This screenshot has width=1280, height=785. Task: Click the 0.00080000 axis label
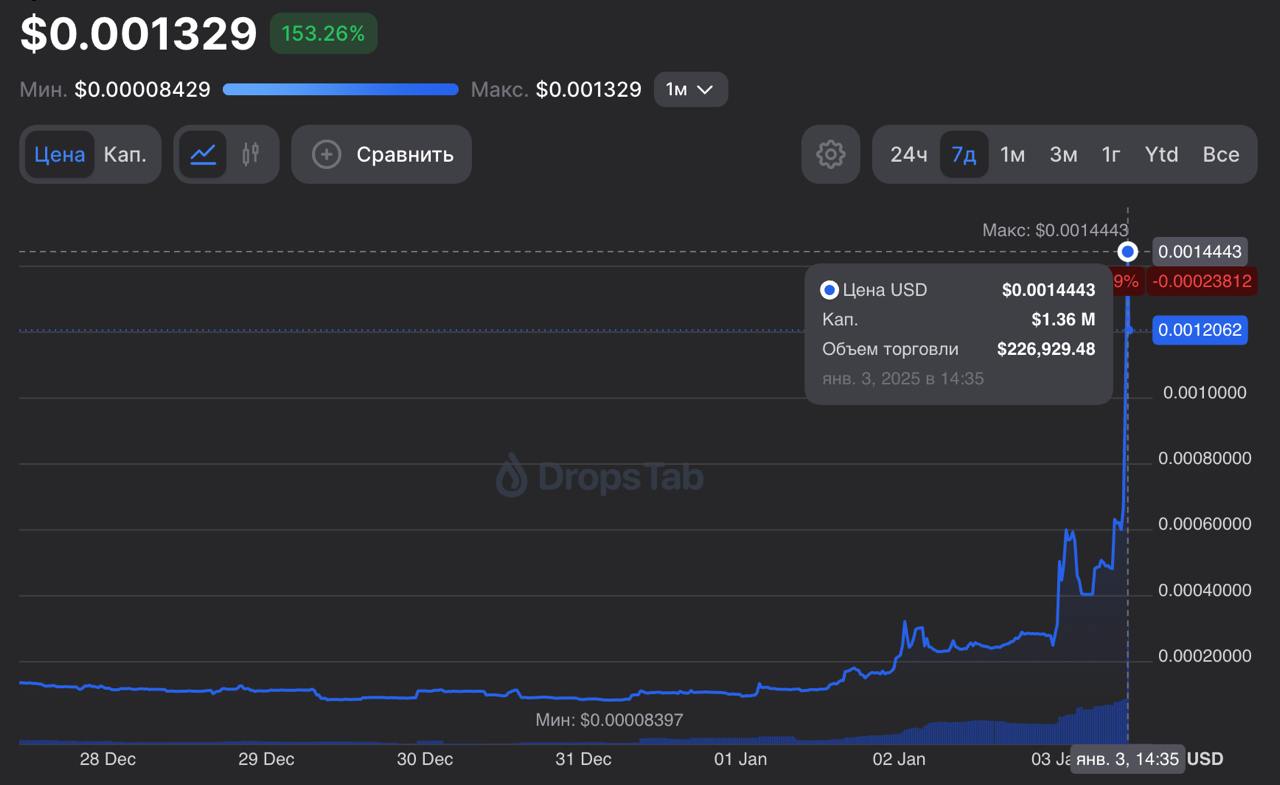coord(1205,459)
